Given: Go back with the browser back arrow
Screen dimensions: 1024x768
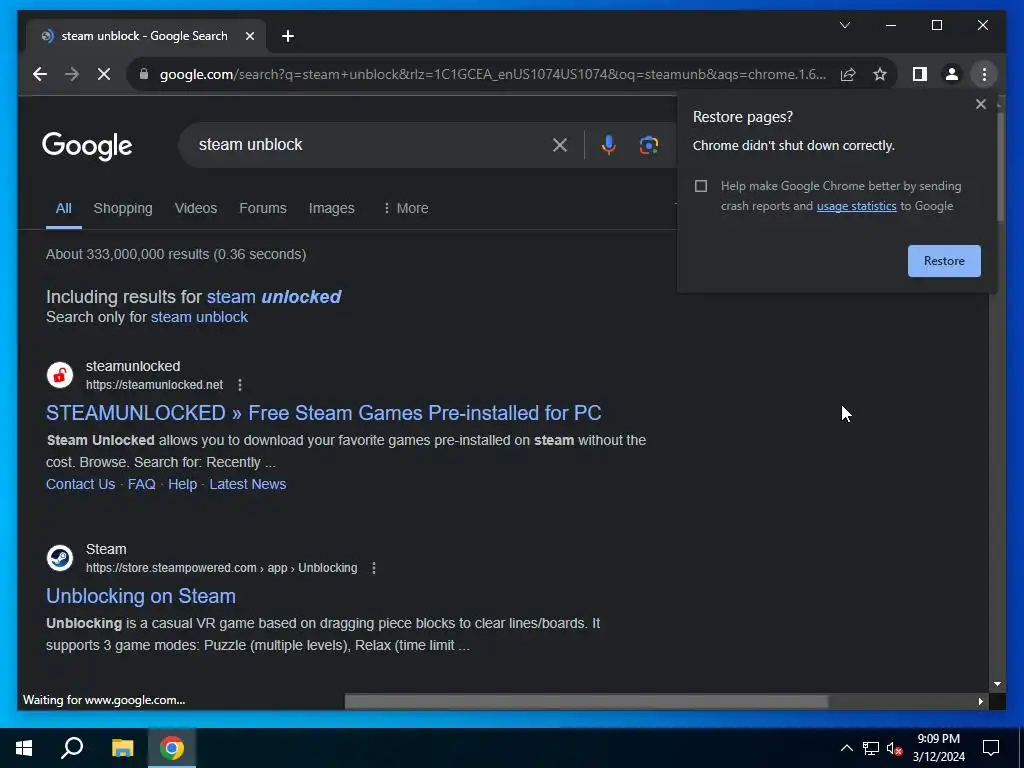Looking at the screenshot, I should click(40, 74).
